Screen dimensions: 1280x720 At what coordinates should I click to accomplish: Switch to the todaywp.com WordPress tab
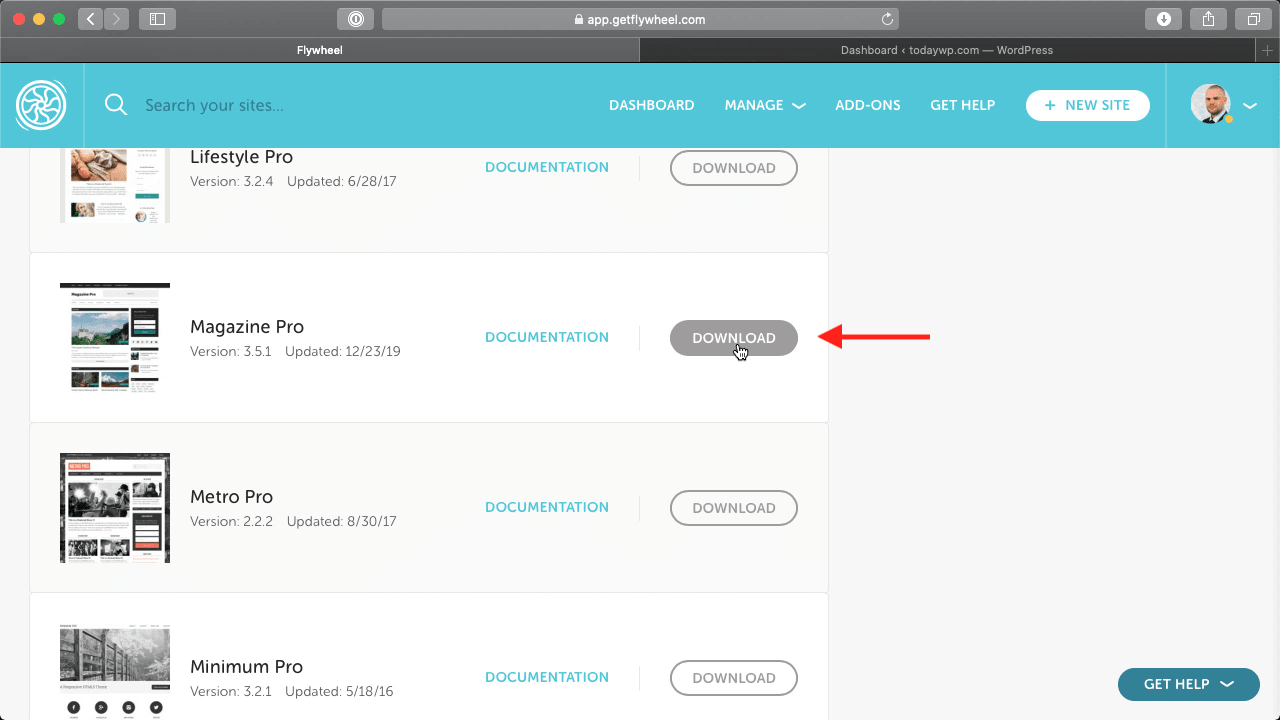point(947,50)
